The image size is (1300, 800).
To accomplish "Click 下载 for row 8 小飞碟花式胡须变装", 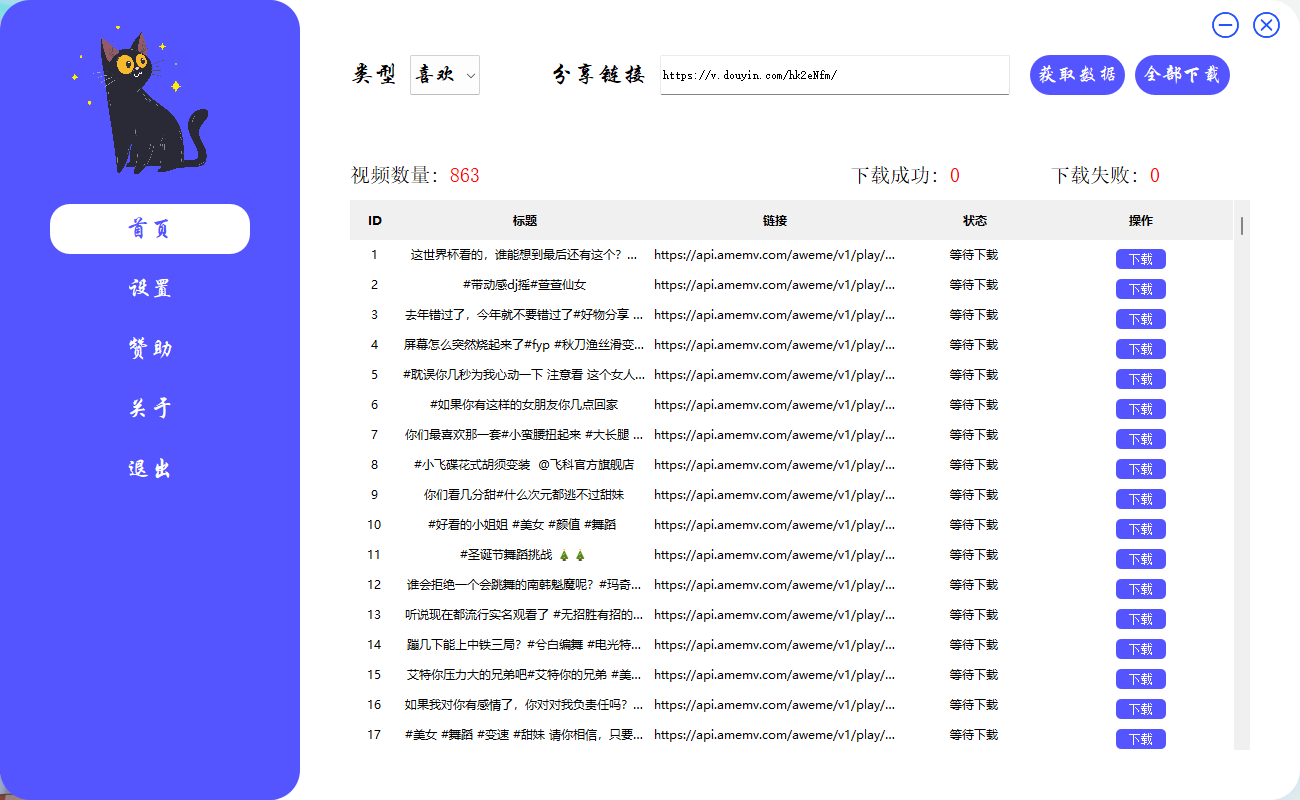I will point(1141,469).
